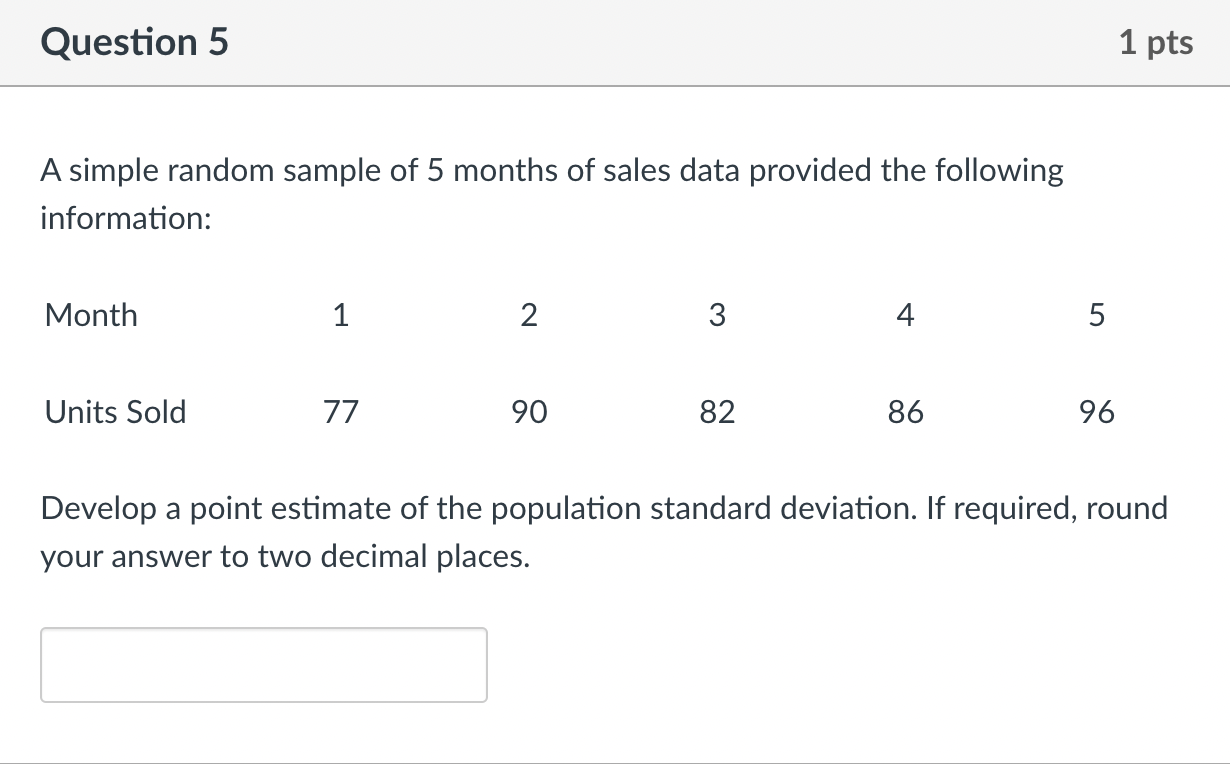The image size is (1230, 764).
Task: Click the Month row label
Action: point(90,315)
